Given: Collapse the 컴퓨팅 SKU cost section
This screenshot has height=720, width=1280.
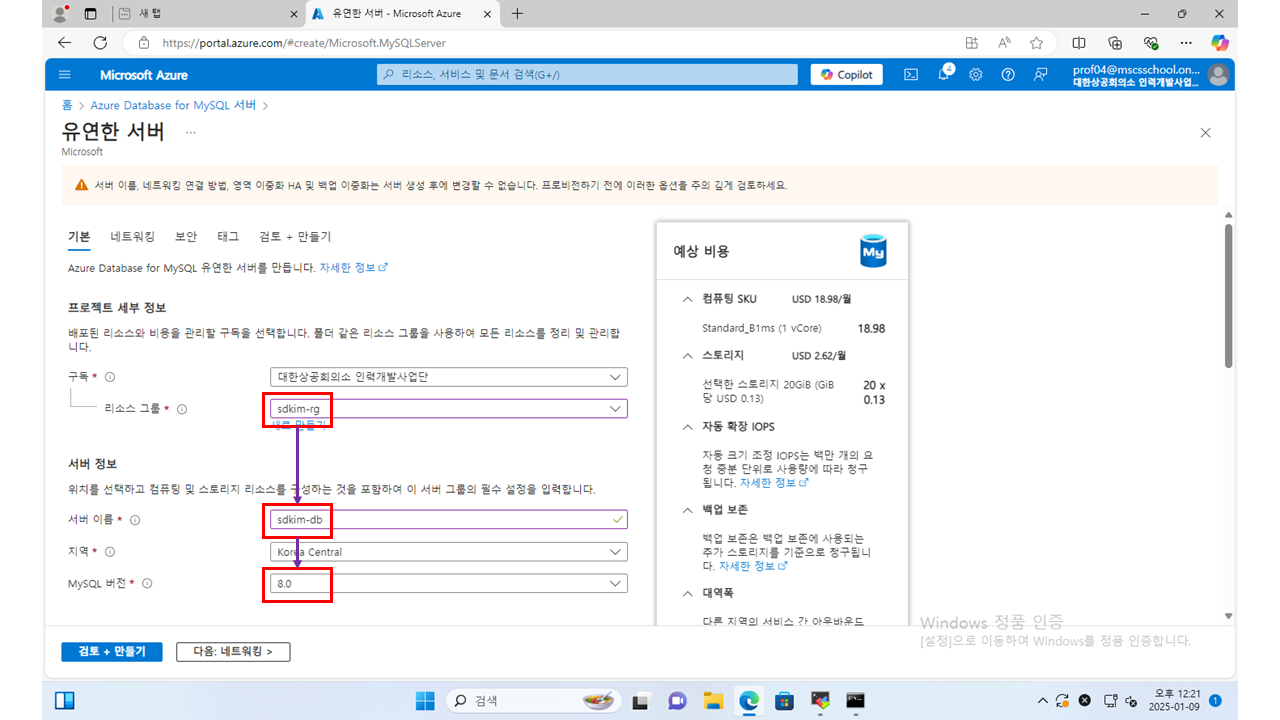Looking at the screenshot, I should pyautogui.click(x=687, y=299).
